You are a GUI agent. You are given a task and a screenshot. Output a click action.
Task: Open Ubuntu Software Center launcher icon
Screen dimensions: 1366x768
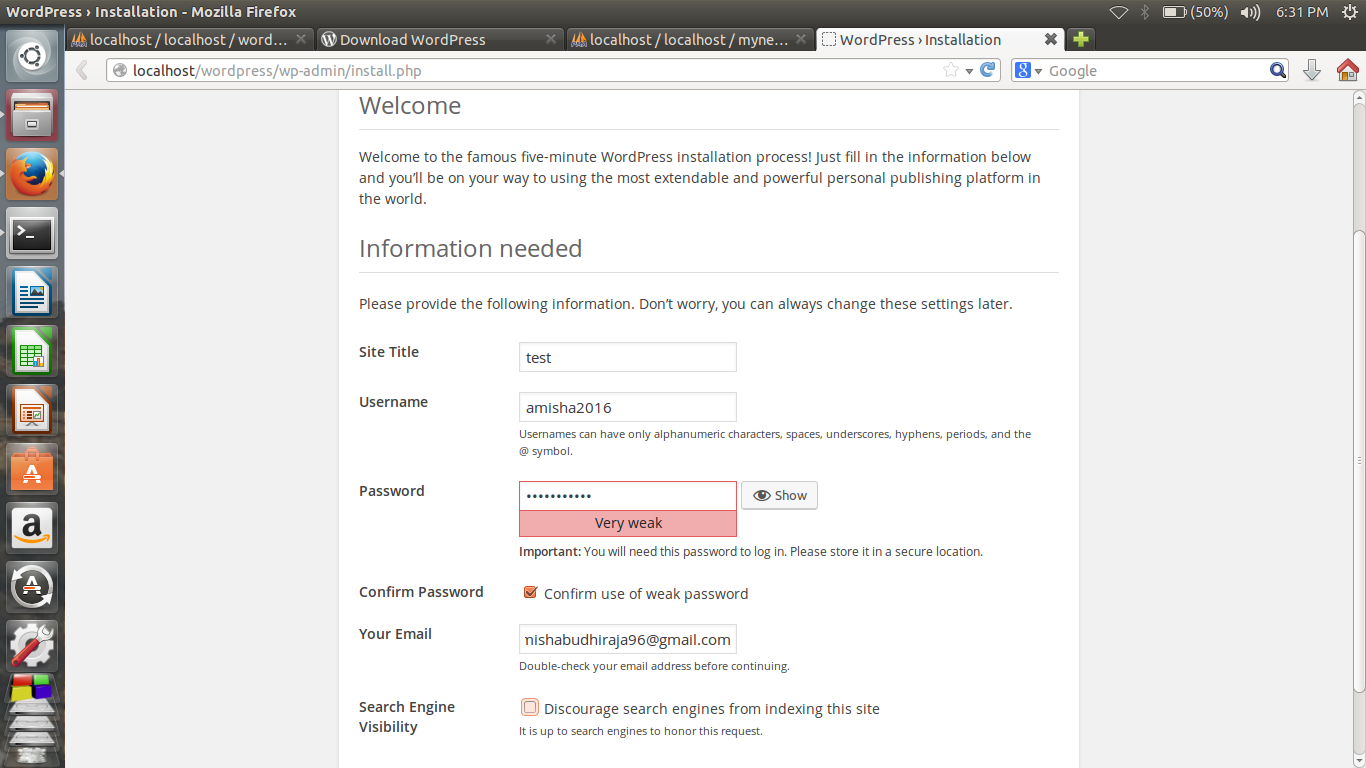[x=33, y=469]
